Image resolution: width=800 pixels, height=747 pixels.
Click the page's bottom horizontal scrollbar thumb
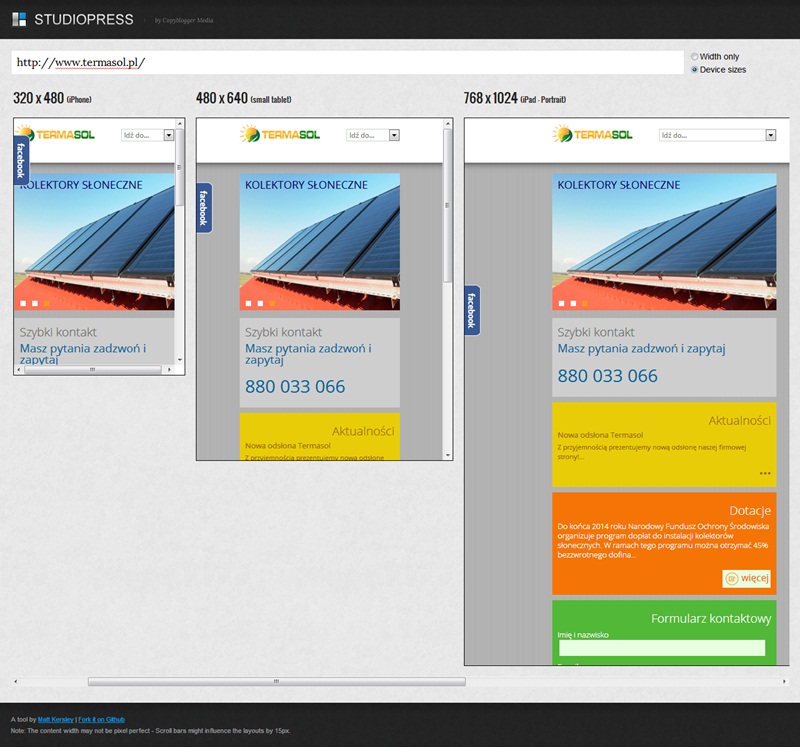276,682
